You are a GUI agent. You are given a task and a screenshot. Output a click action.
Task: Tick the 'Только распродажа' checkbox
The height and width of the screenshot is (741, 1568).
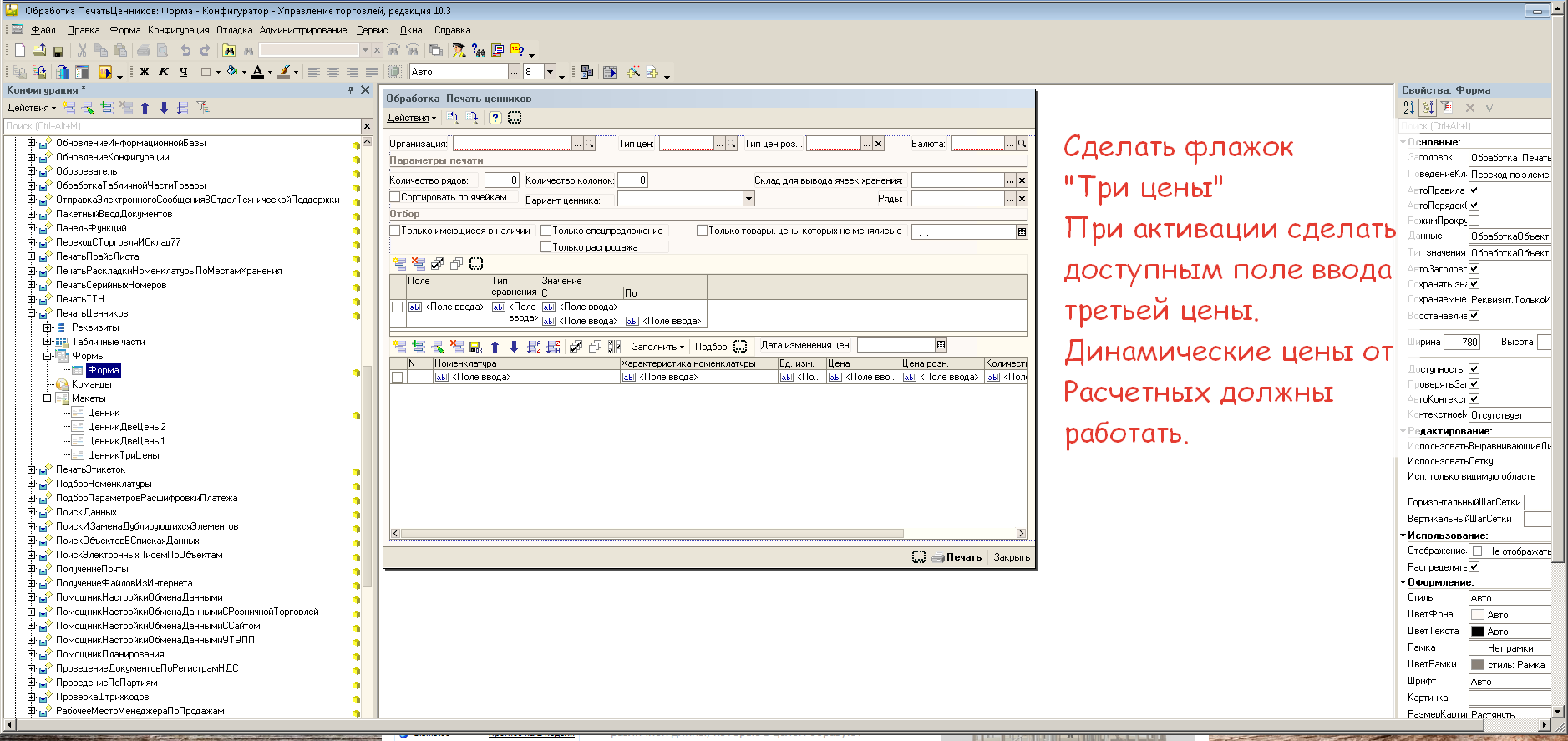[x=546, y=247]
